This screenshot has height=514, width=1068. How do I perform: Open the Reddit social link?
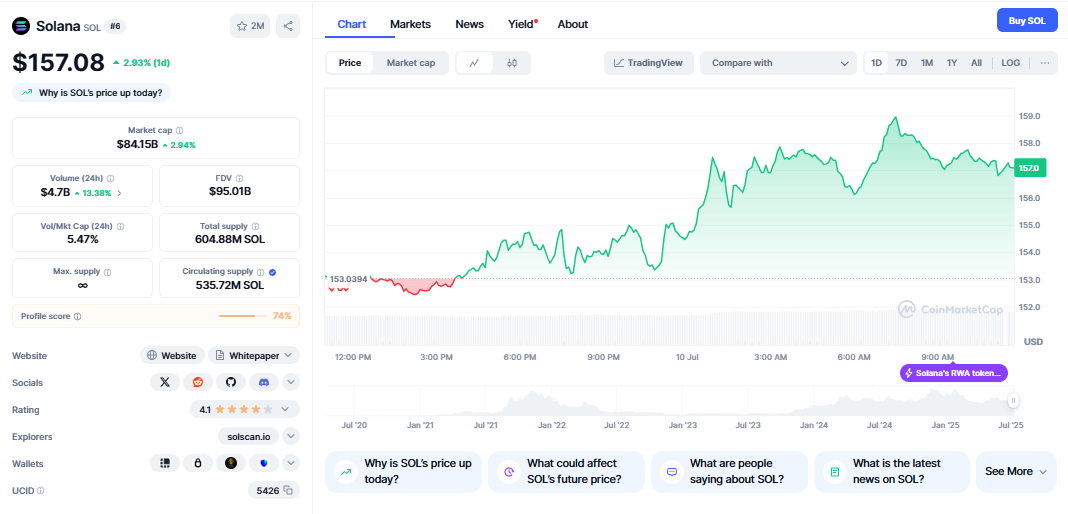(x=198, y=383)
